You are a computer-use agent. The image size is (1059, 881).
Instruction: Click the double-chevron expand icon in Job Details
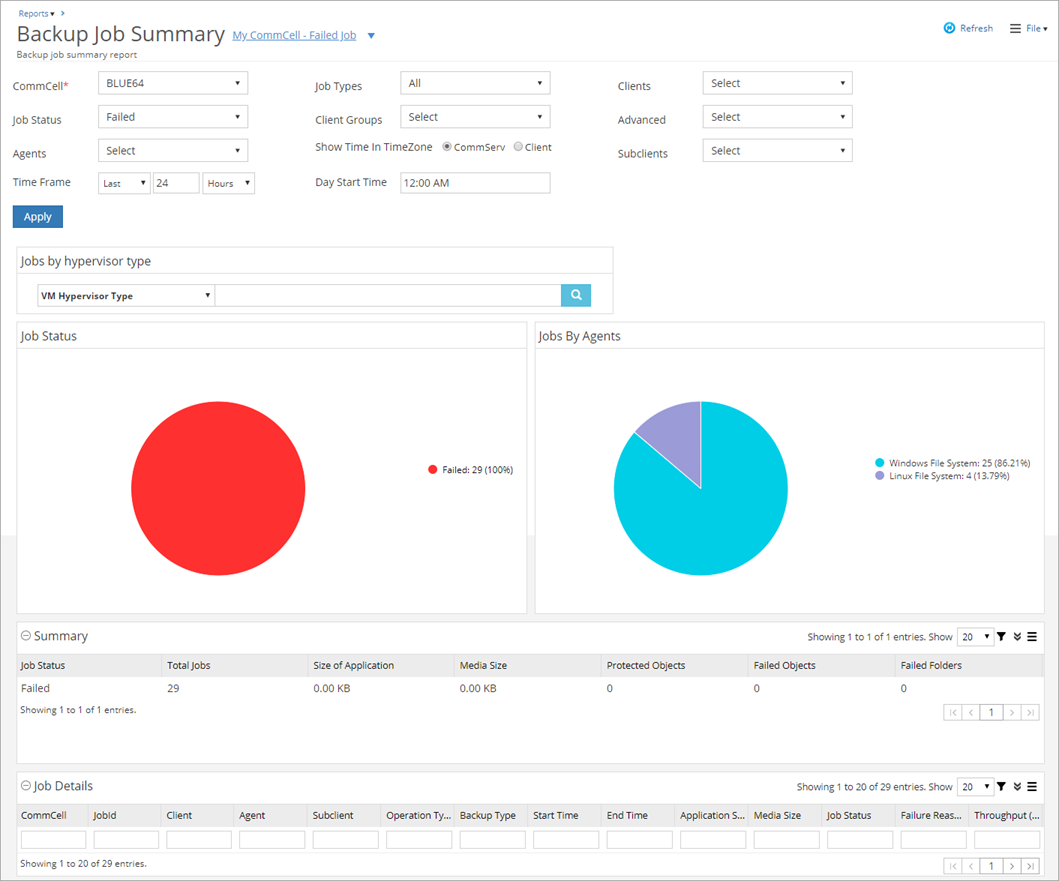1017,787
